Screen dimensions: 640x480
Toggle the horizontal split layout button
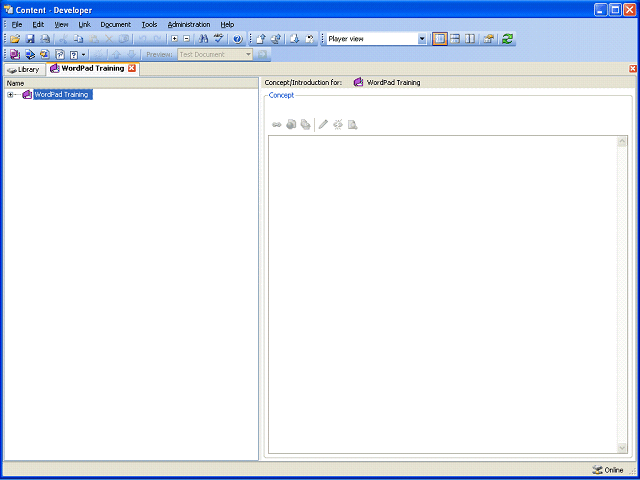(x=455, y=39)
